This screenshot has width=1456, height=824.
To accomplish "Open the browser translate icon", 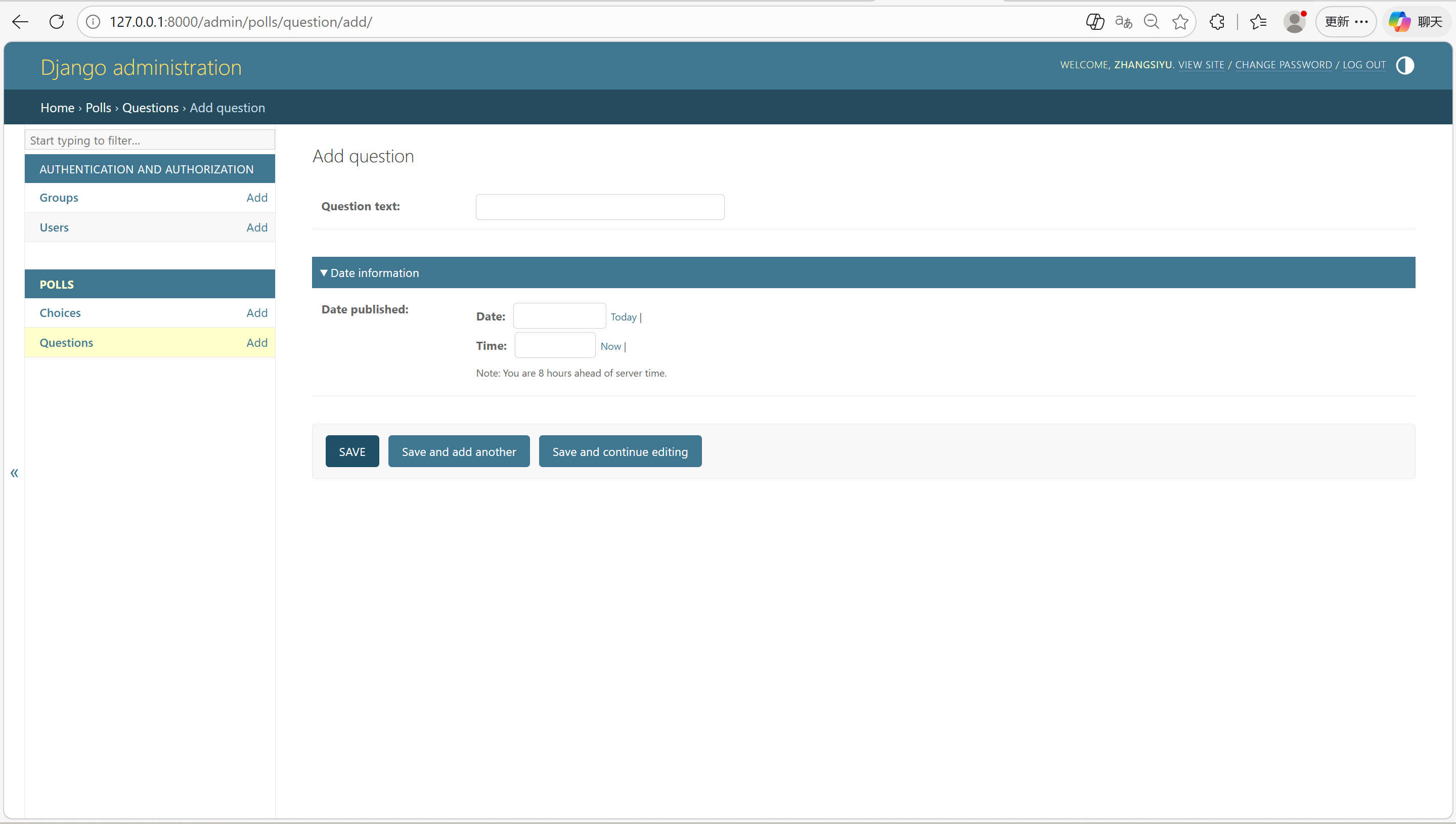I will click(1123, 22).
